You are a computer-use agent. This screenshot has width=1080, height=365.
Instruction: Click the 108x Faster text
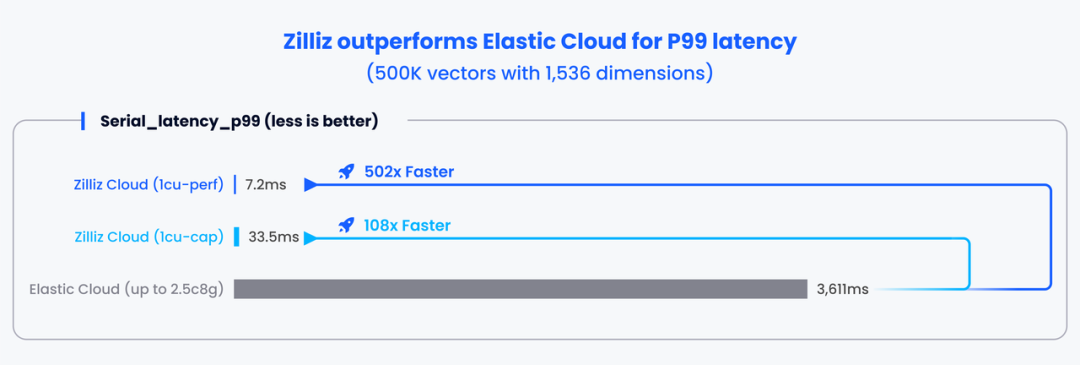tap(407, 225)
